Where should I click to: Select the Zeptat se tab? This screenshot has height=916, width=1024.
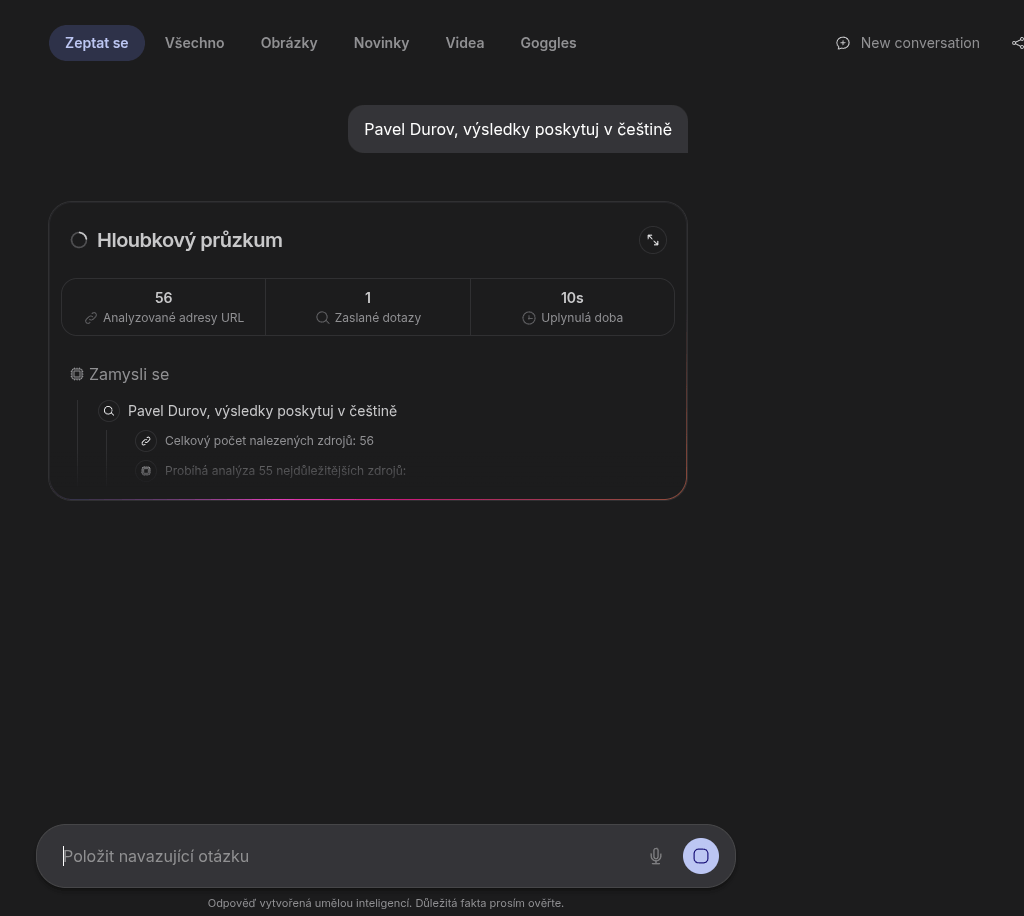96,43
